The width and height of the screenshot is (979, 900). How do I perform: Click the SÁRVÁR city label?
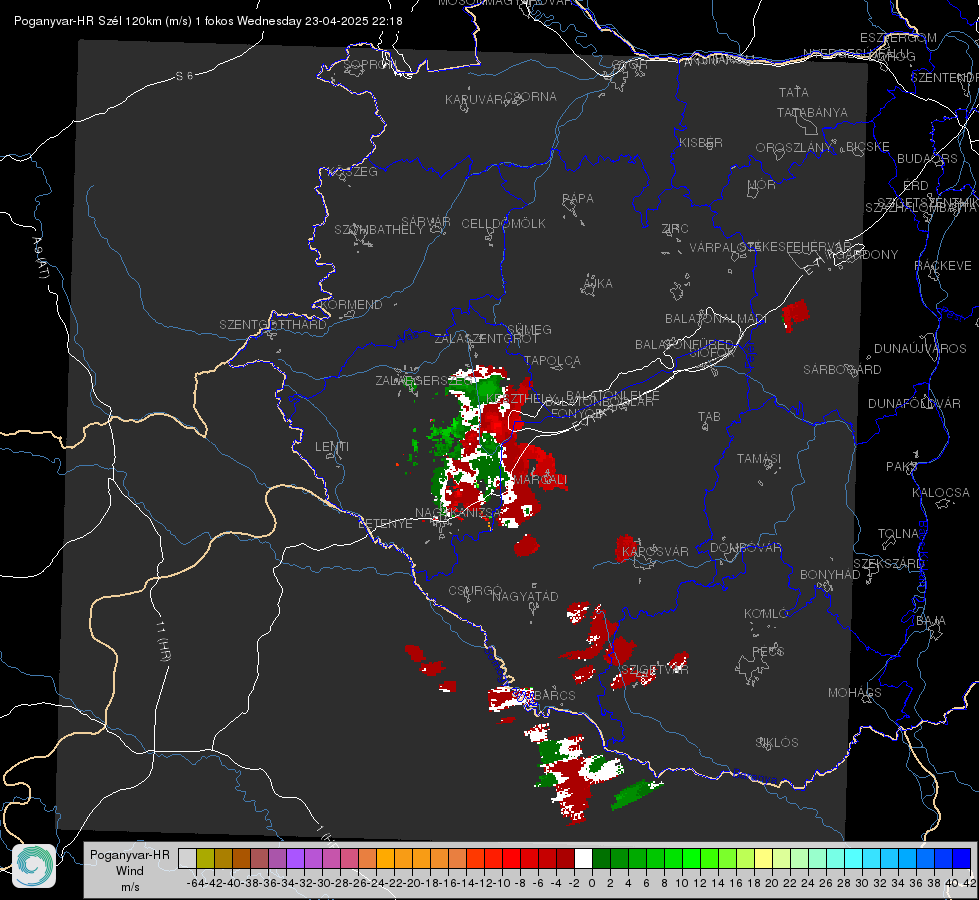(426, 222)
